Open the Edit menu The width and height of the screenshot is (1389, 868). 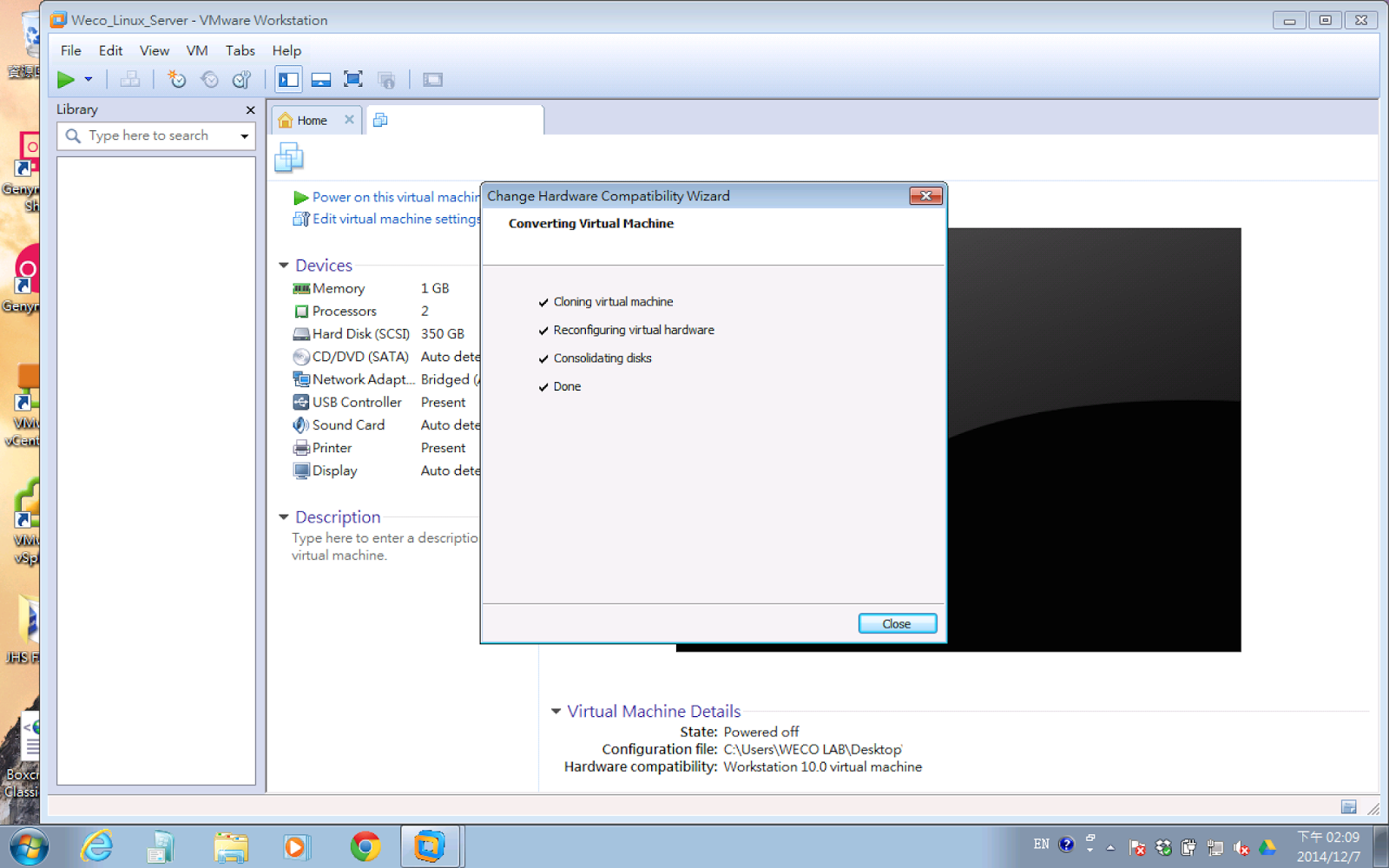110,50
